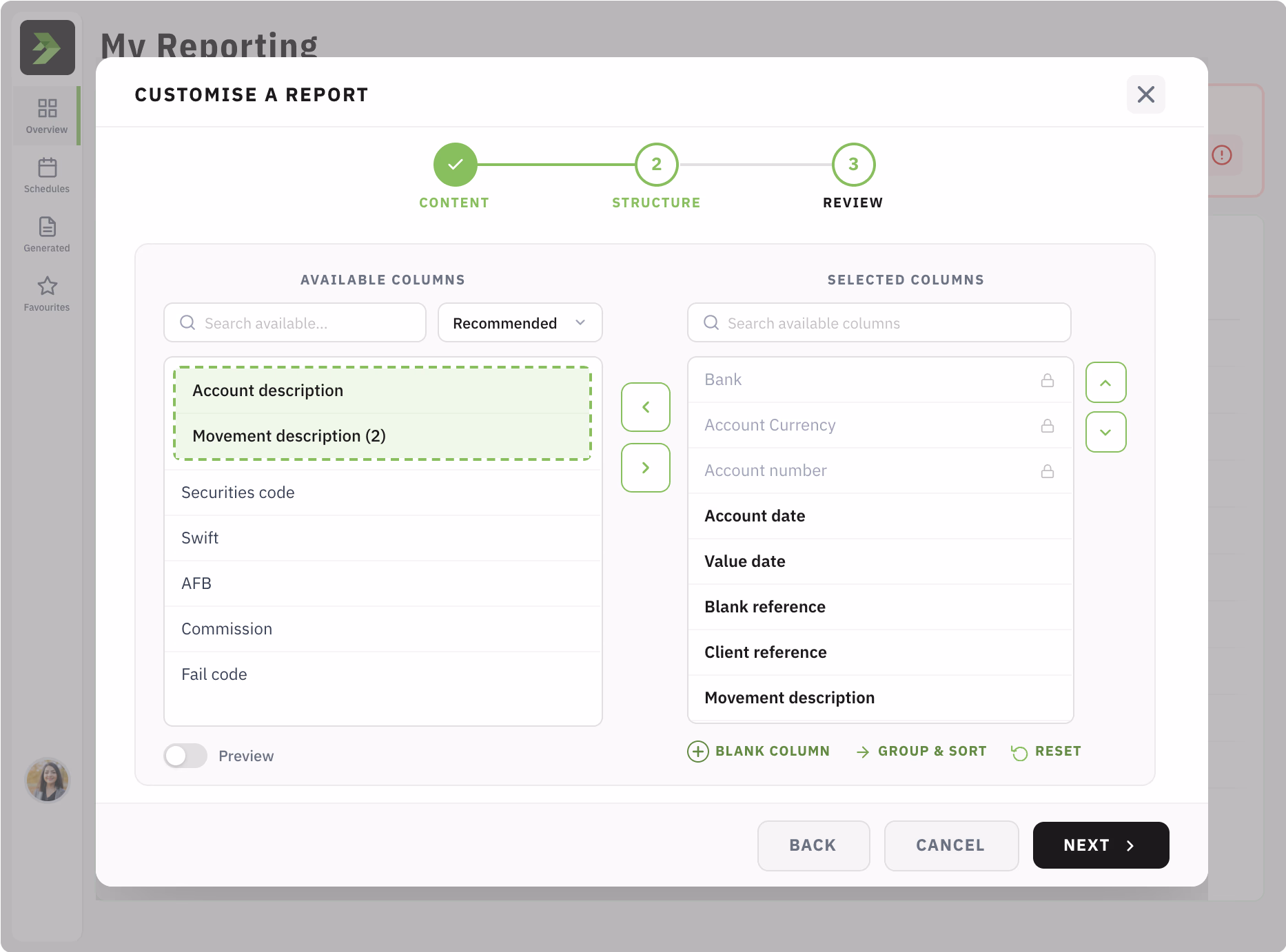Image resolution: width=1286 pixels, height=952 pixels.
Task: Select Fail code in available columns
Action: tap(383, 674)
